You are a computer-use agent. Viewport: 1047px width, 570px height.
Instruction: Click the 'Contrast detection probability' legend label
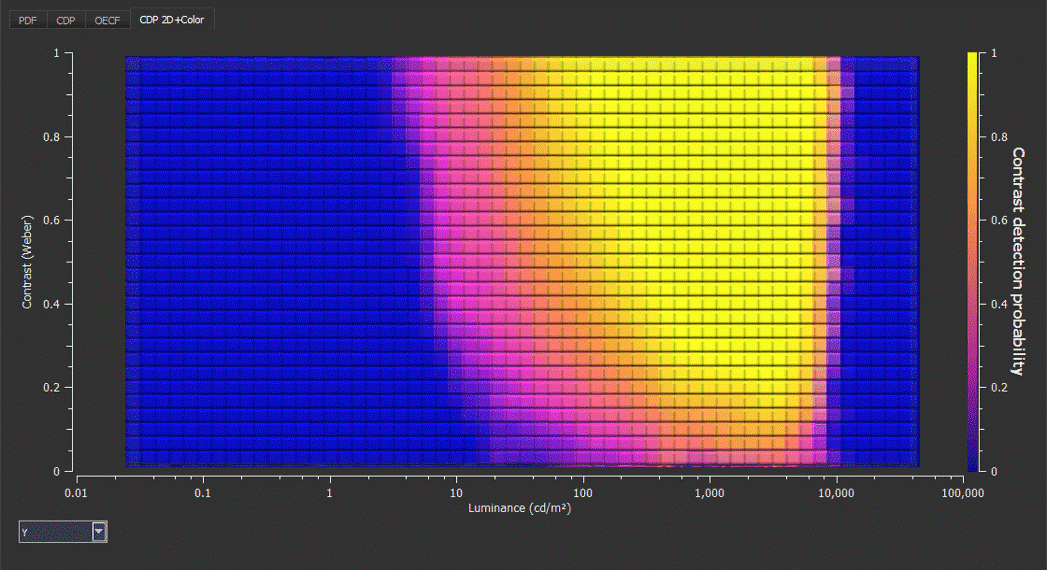click(1018, 262)
